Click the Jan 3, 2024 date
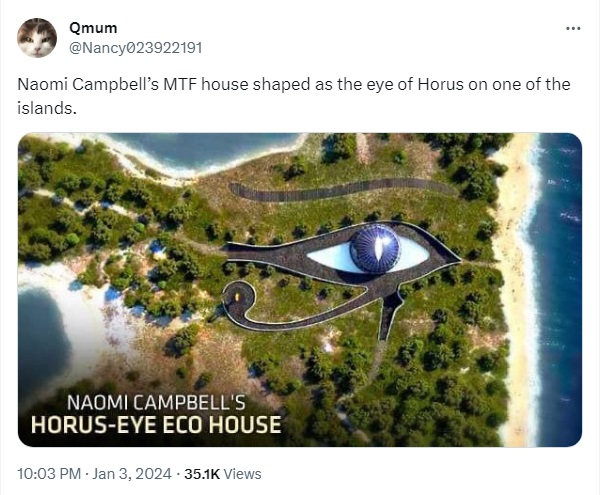This screenshot has width=603, height=495. pyautogui.click(x=132, y=474)
